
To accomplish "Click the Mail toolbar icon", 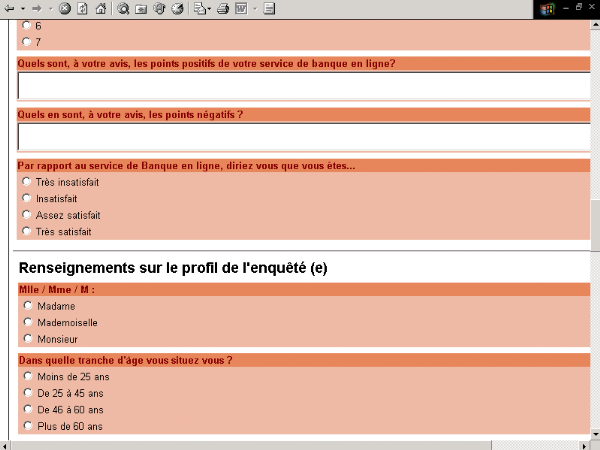I will 200,8.
